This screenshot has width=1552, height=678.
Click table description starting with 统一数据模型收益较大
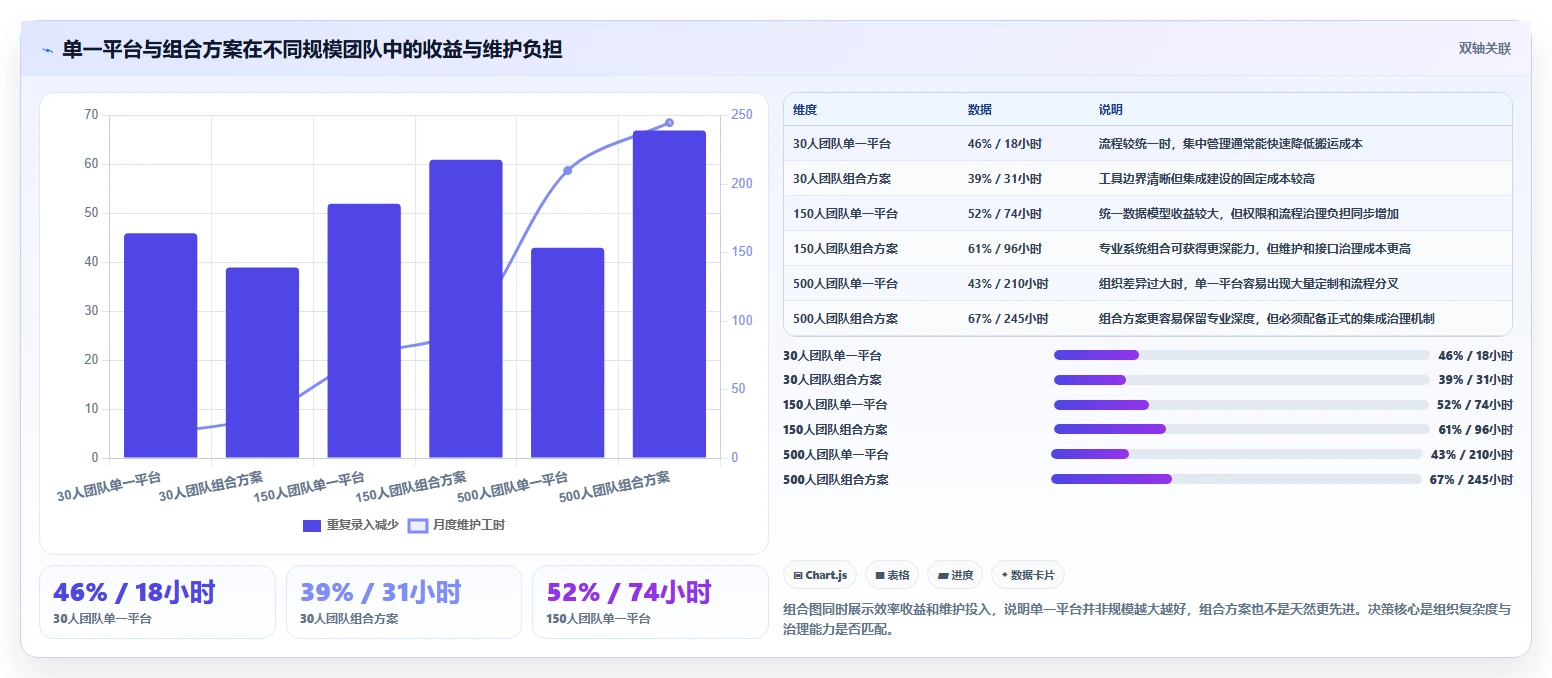[x=1249, y=214]
